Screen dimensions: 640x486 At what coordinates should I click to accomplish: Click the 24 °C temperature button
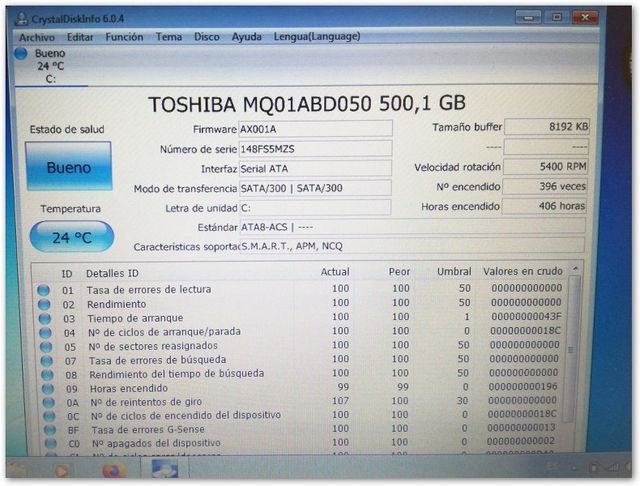click(x=72, y=237)
